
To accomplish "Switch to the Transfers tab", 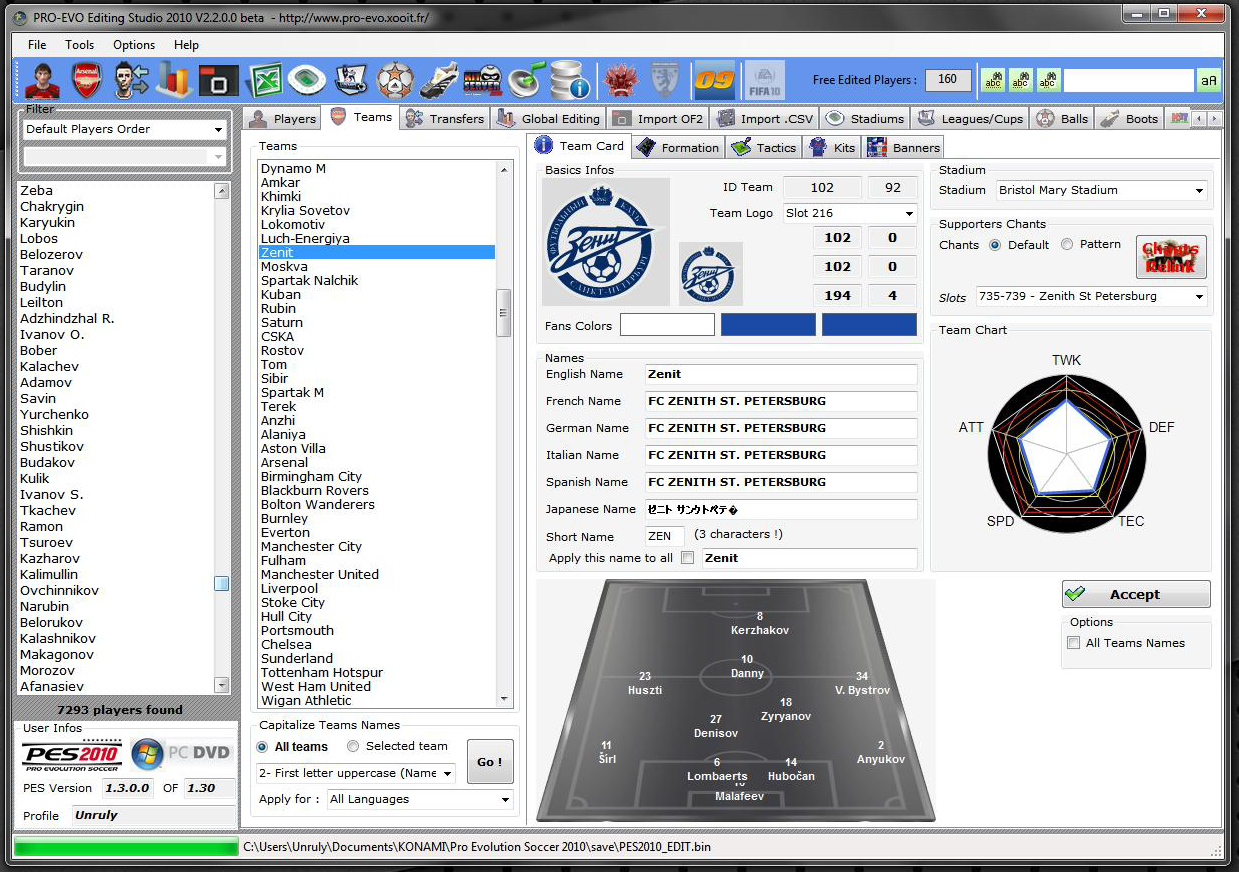I will (446, 119).
